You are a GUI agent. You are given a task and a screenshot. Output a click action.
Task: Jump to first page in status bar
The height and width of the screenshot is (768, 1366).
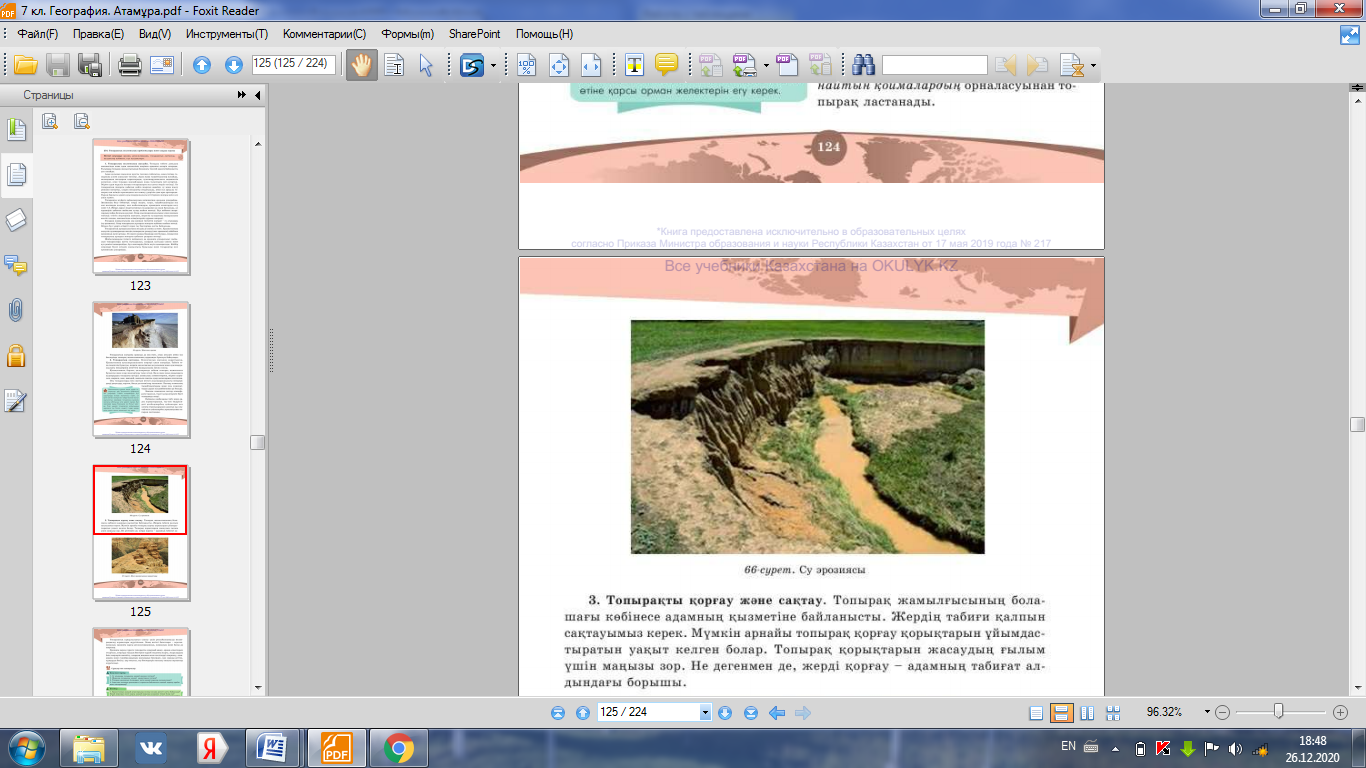coord(558,713)
